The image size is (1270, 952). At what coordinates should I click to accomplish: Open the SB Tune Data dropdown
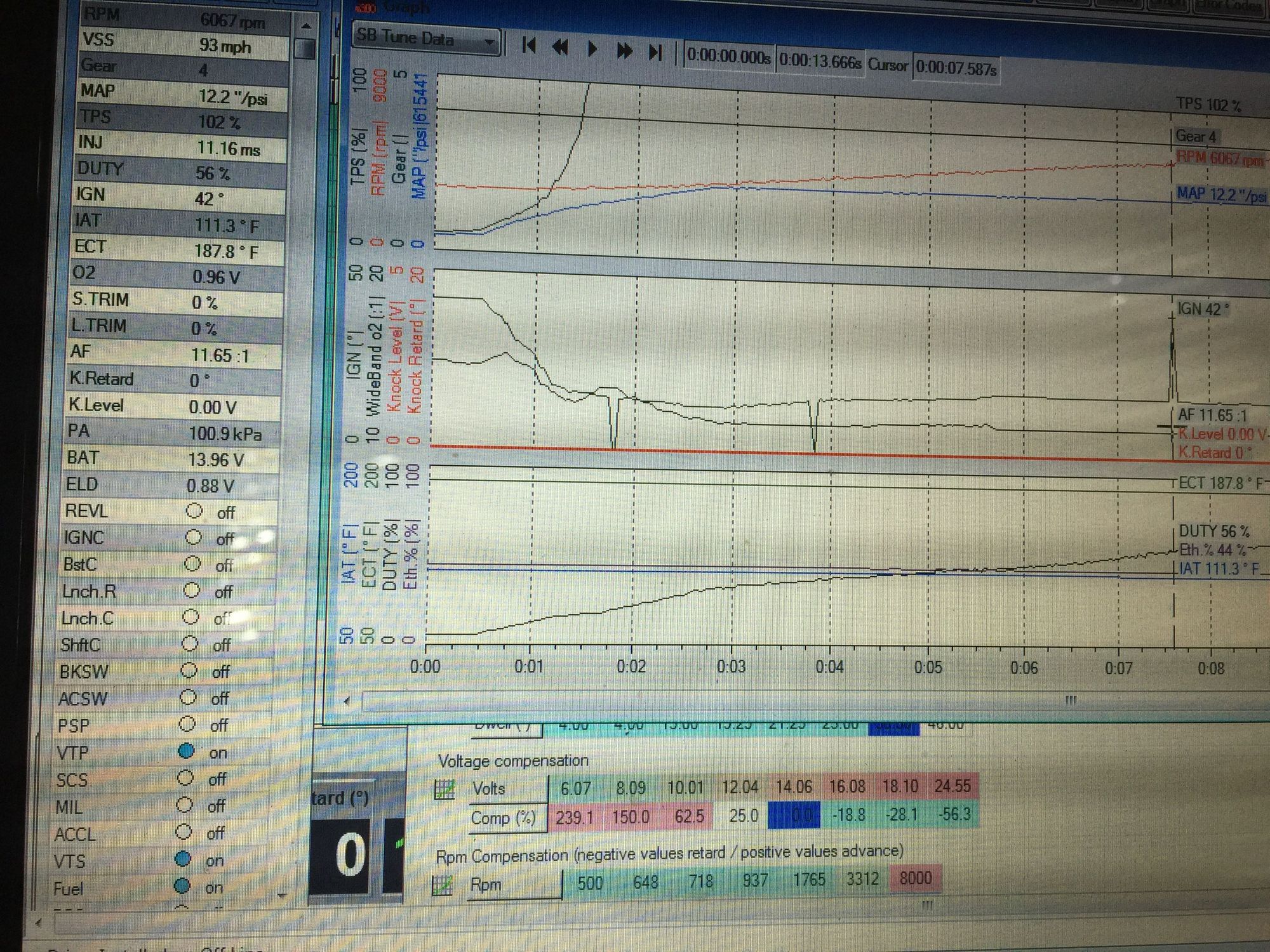[489, 43]
